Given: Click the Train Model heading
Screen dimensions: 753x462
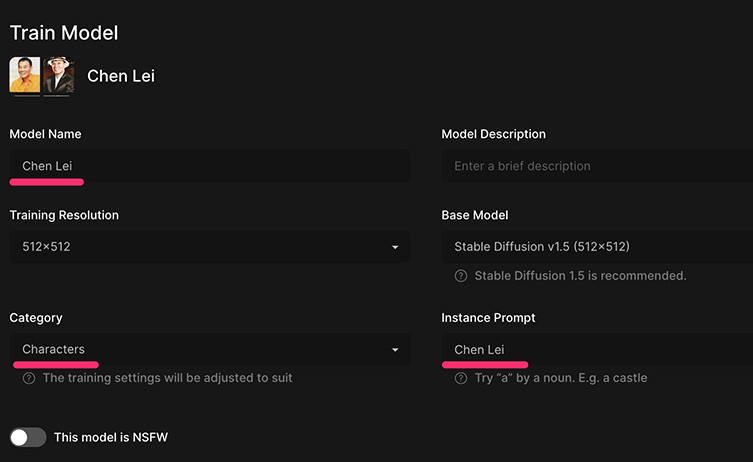Looking at the screenshot, I should tap(64, 33).
